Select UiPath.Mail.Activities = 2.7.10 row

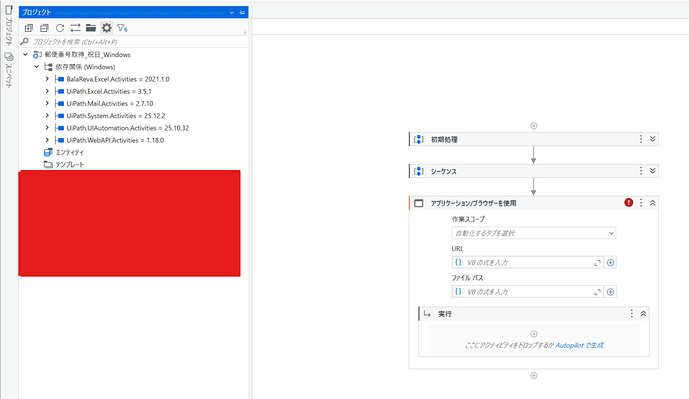tap(110, 104)
